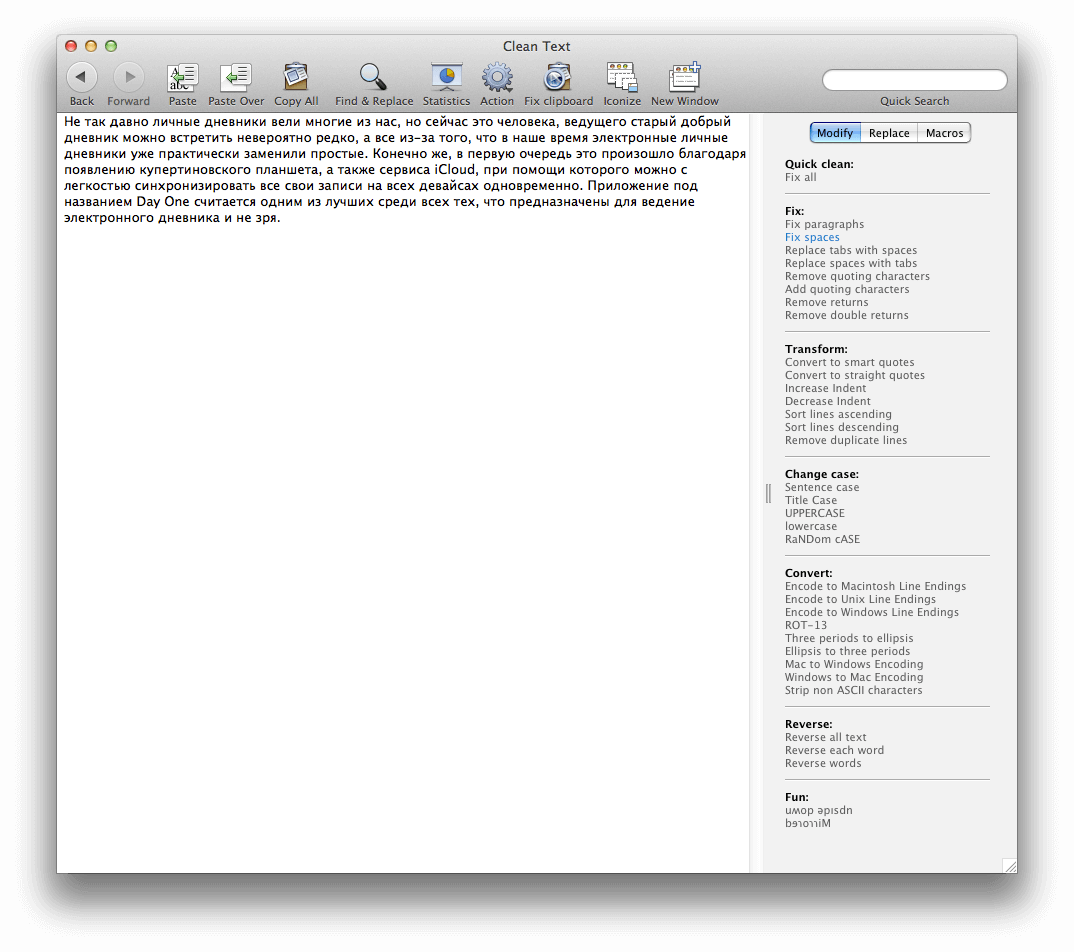Click Three periods to ellipsis

click(x=849, y=638)
